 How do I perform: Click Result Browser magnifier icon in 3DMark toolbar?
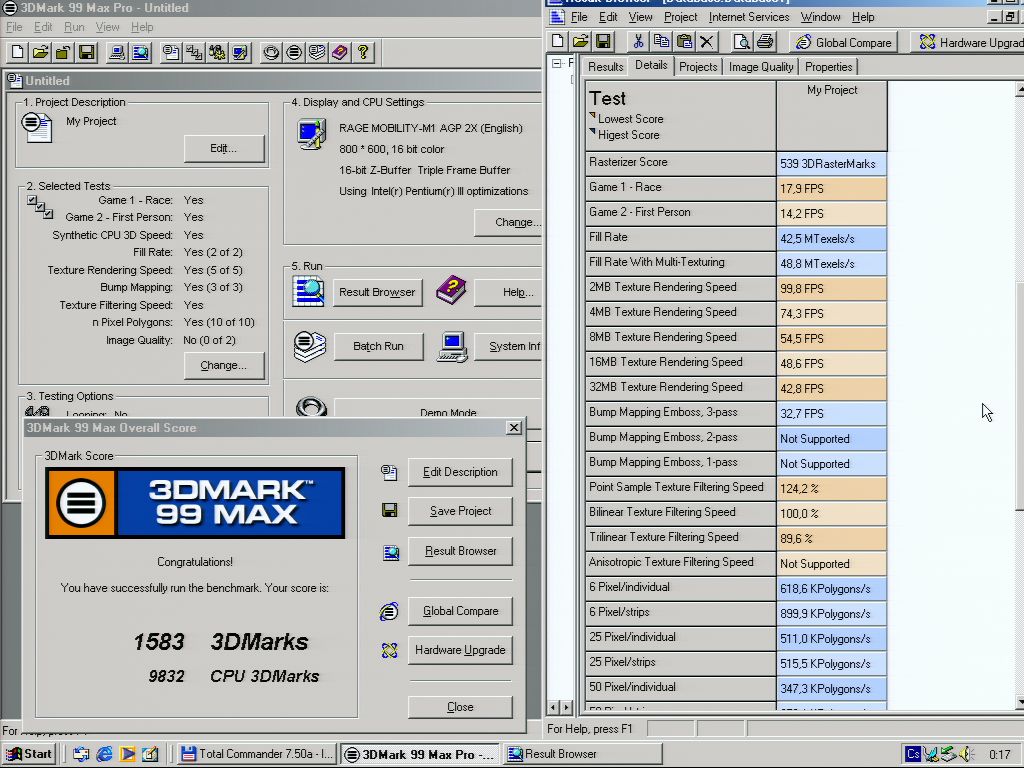[x=140, y=52]
